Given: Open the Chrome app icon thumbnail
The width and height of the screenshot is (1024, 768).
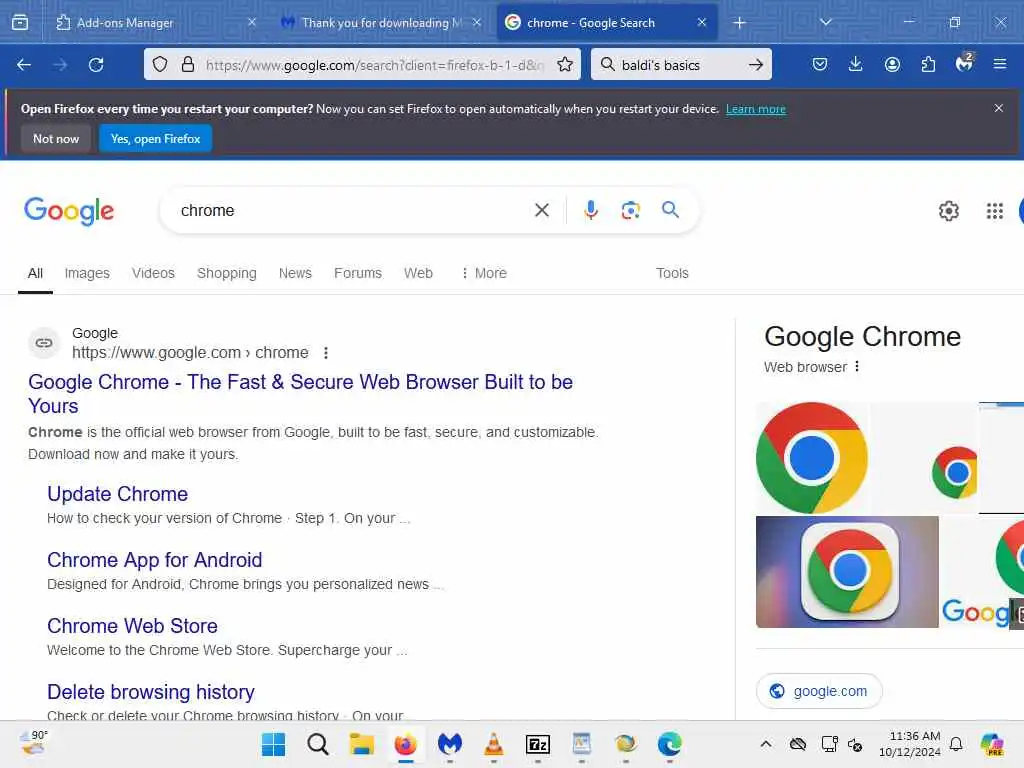Looking at the screenshot, I should pyautogui.click(x=847, y=572).
